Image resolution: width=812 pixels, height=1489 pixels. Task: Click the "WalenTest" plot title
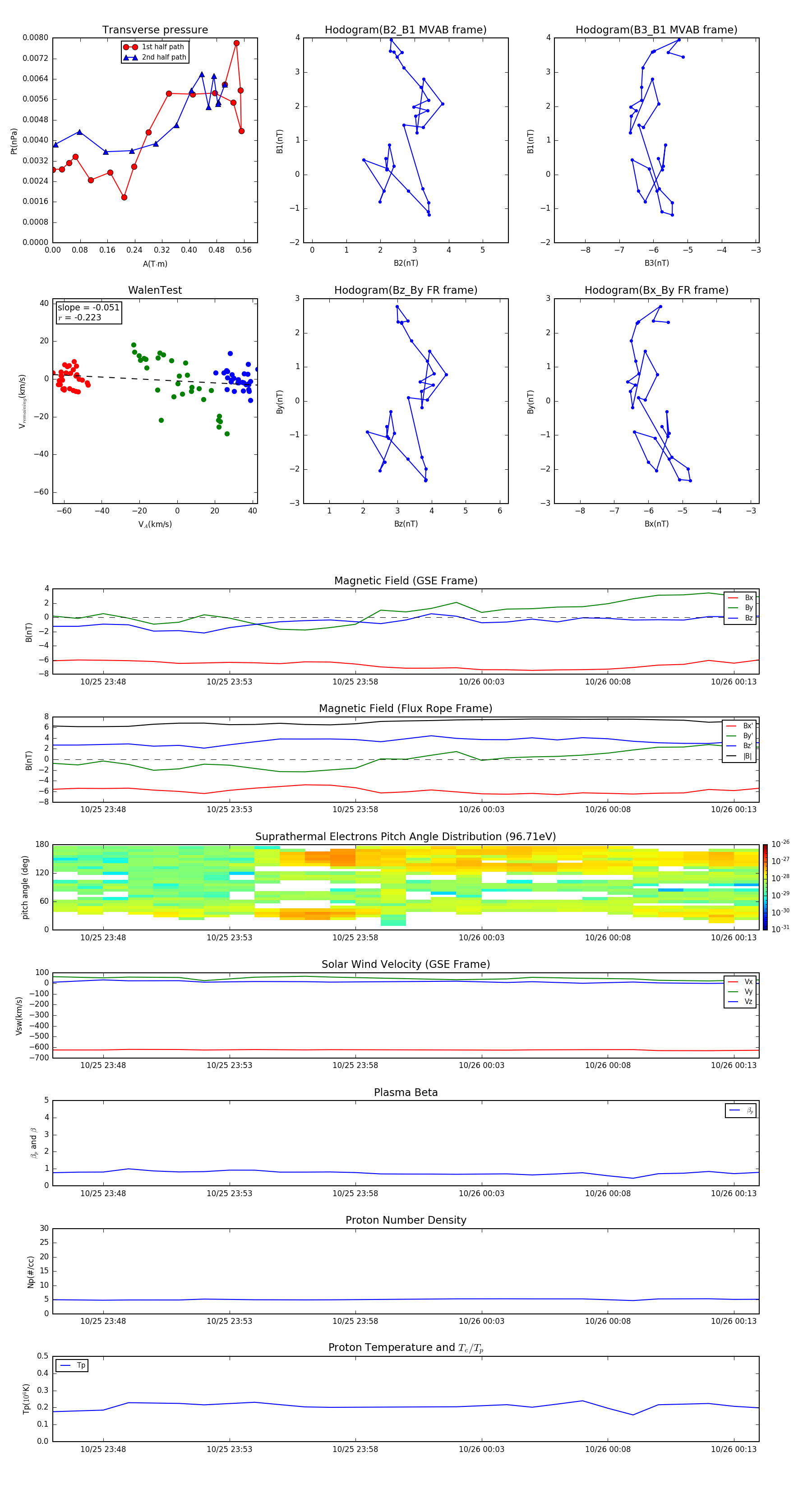tap(155, 290)
